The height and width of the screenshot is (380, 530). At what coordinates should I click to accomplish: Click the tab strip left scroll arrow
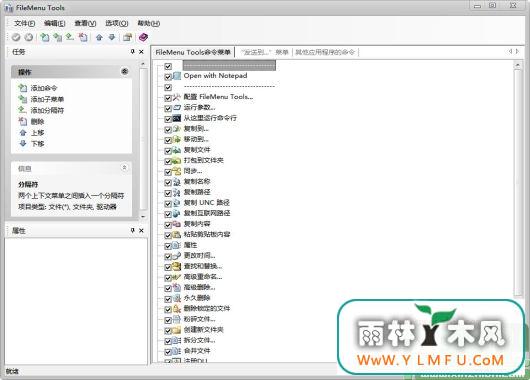(510, 51)
